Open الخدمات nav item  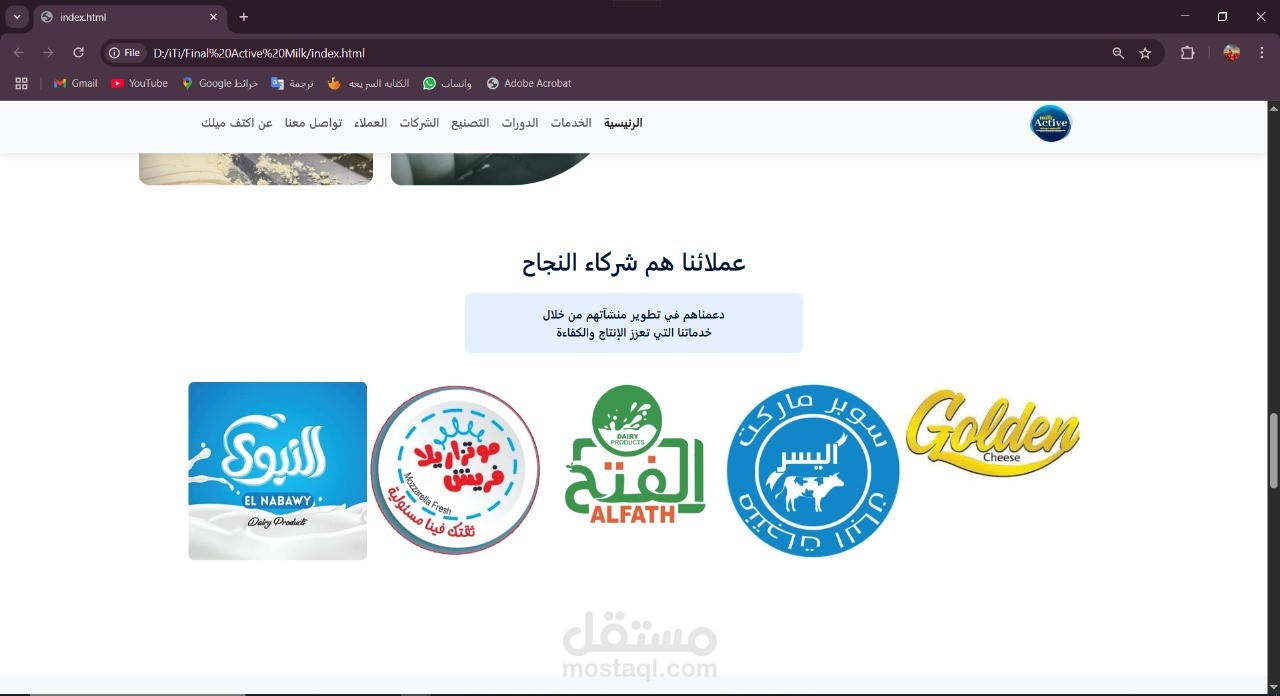(571, 123)
